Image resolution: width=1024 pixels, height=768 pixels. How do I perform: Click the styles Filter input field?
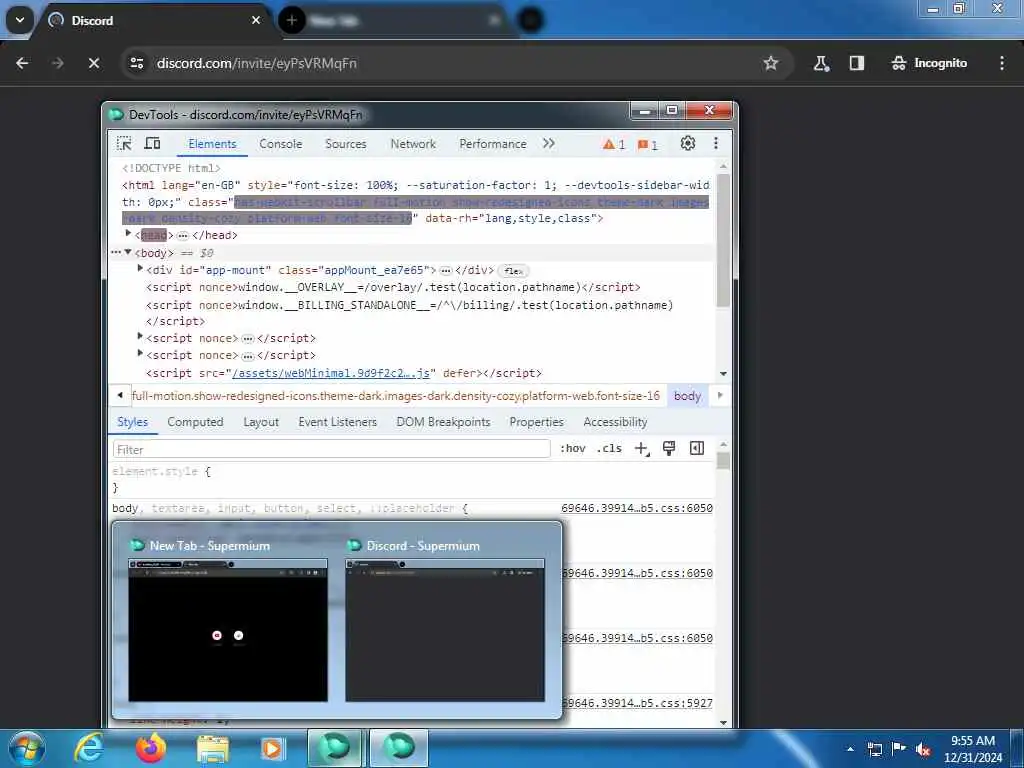(x=332, y=449)
